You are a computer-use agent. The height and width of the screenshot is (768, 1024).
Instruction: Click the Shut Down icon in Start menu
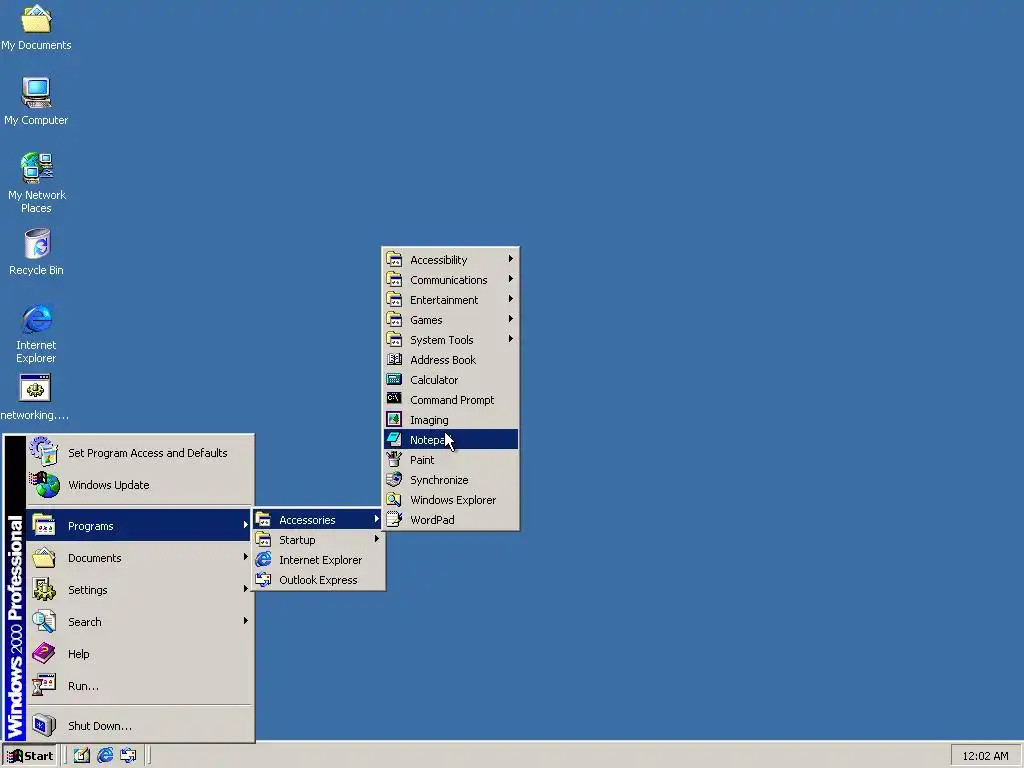[x=44, y=725]
